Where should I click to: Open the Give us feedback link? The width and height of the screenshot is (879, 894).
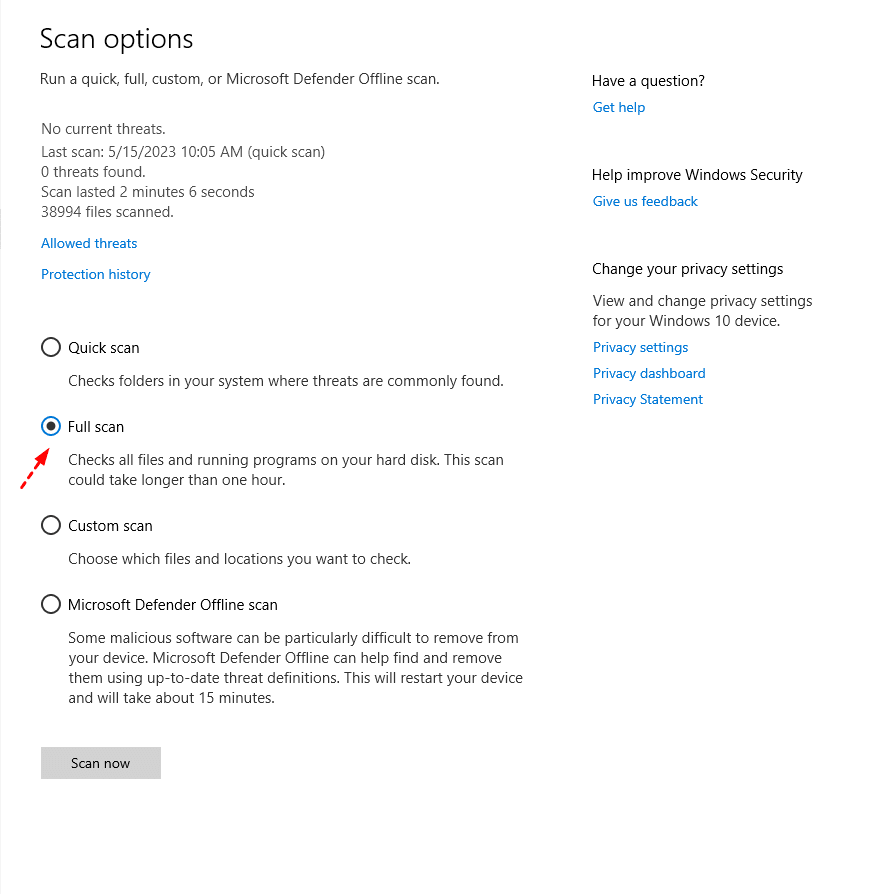click(x=645, y=201)
